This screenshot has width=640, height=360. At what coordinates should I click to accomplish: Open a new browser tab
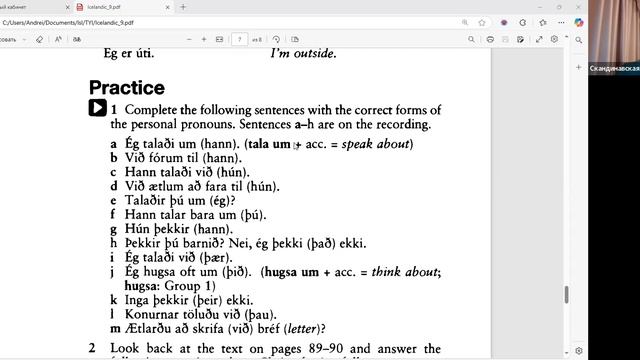pyautogui.click(x=183, y=7)
